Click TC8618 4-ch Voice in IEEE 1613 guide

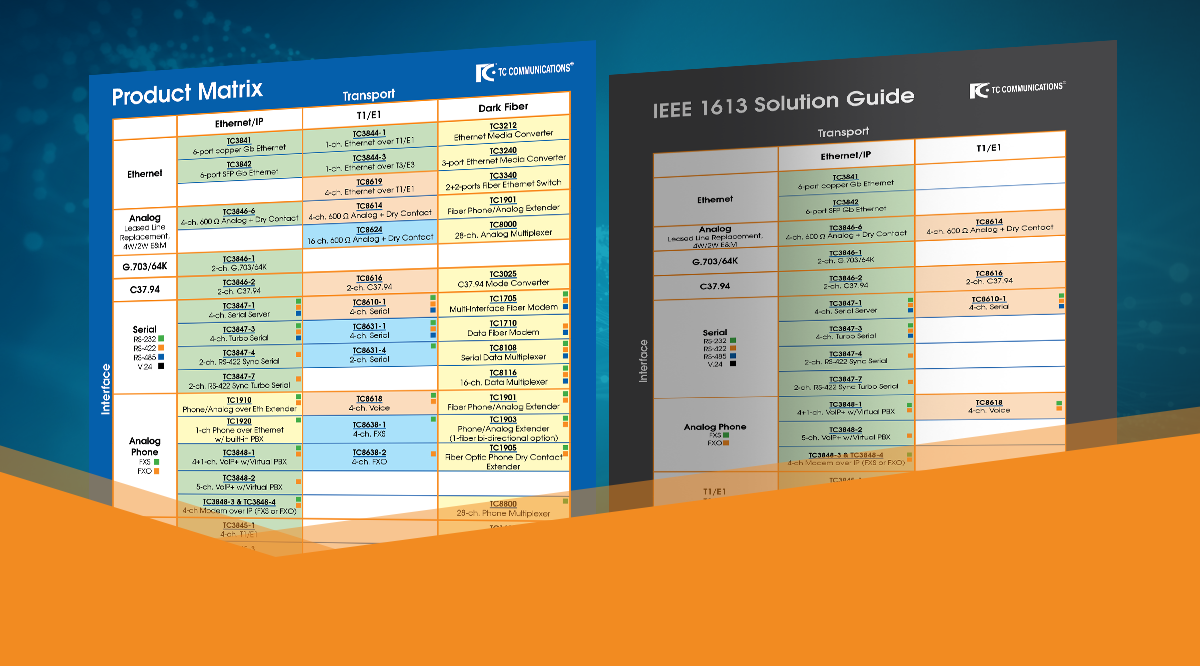[988, 406]
